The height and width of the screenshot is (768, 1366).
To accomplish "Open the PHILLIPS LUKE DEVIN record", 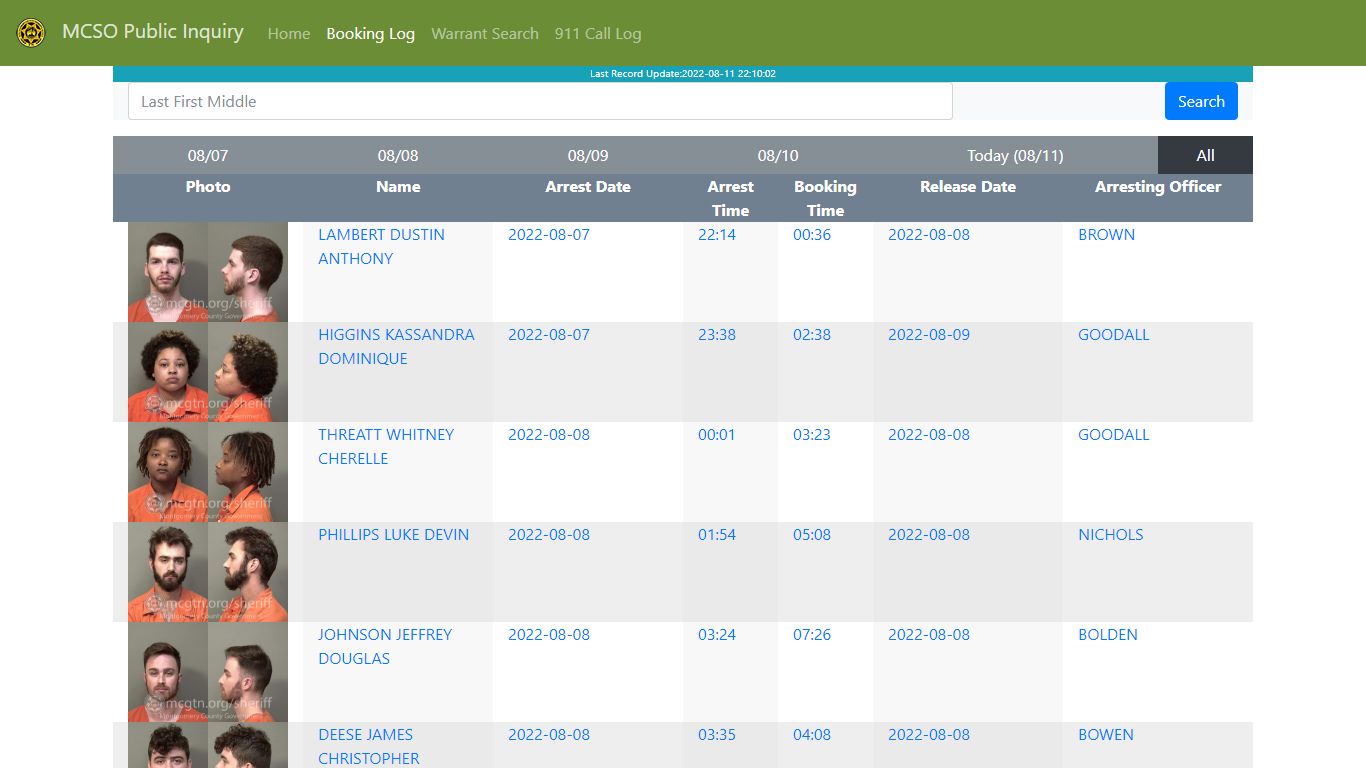I will click(x=393, y=534).
